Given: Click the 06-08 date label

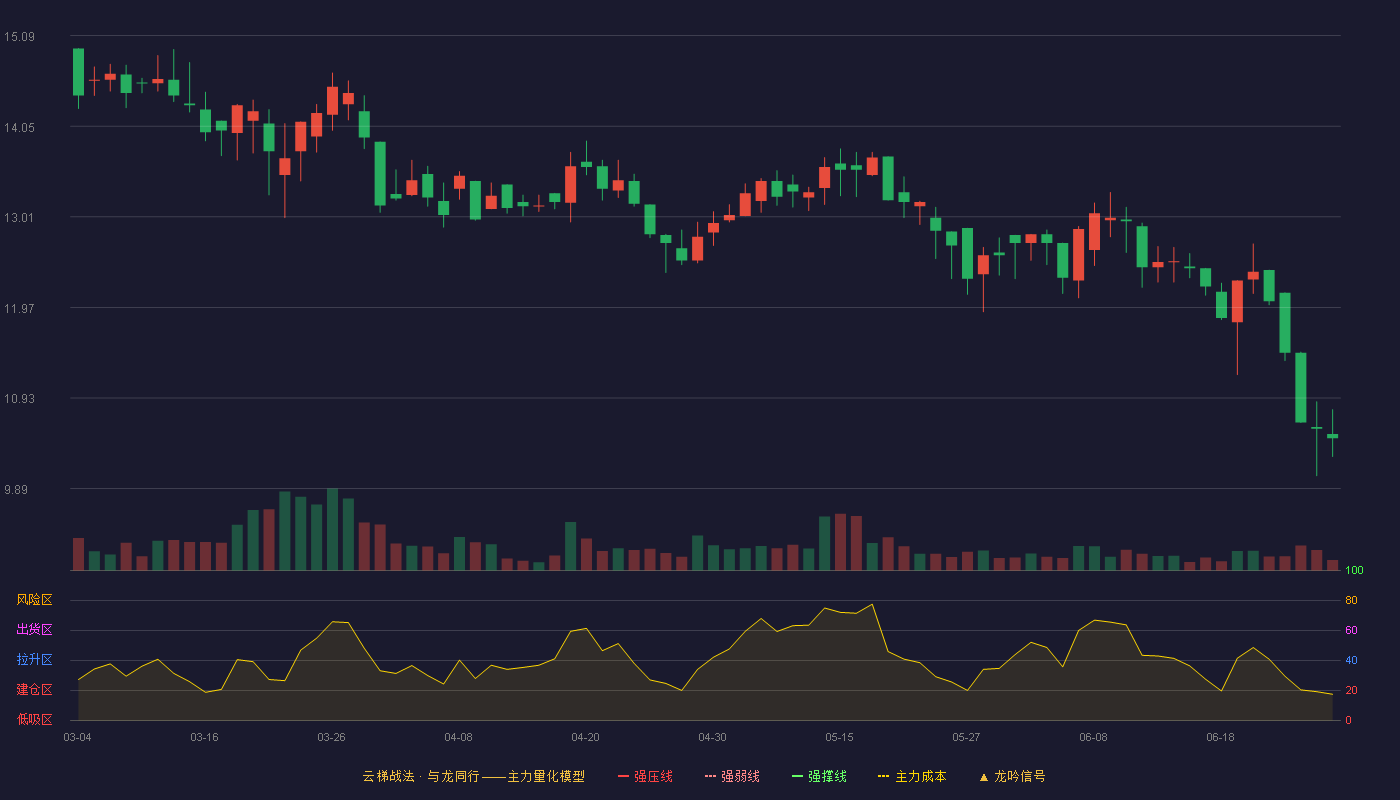Looking at the screenshot, I should click(1093, 737).
